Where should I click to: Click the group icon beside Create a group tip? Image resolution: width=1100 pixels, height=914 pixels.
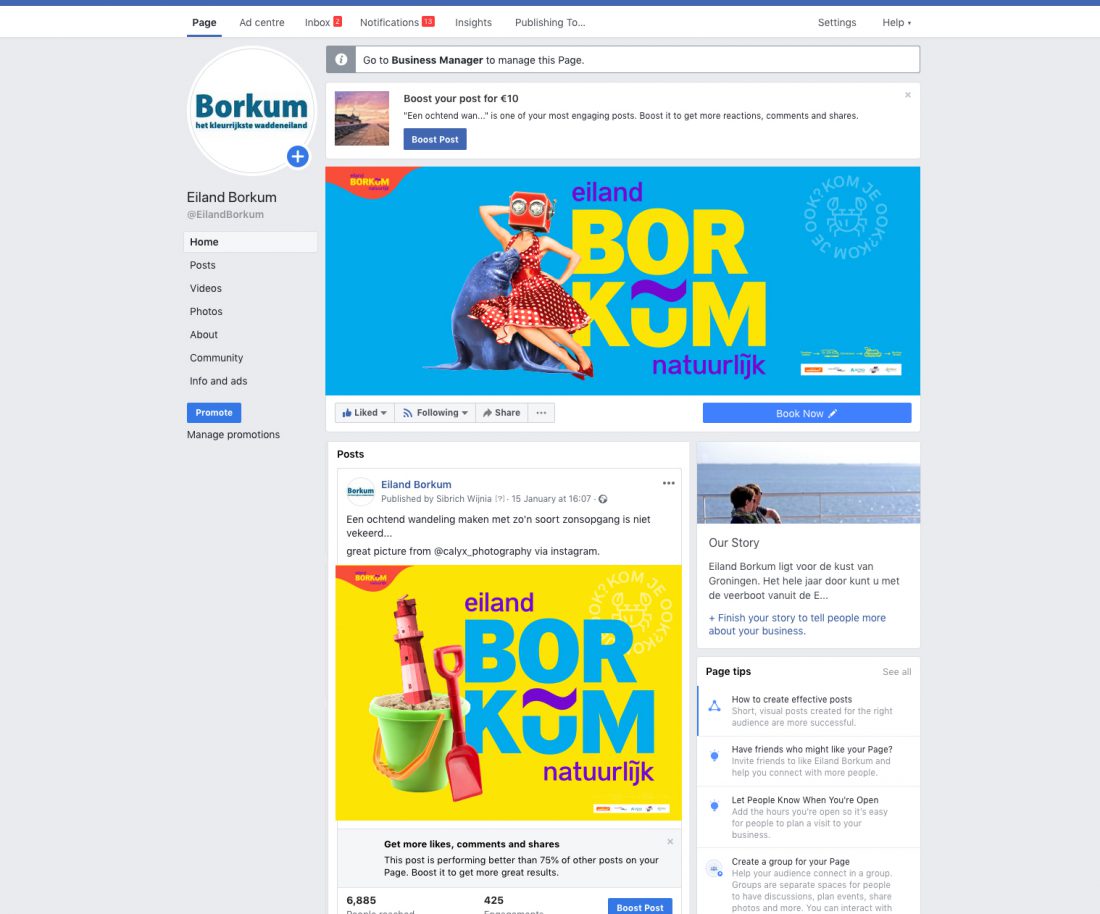pos(714,868)
